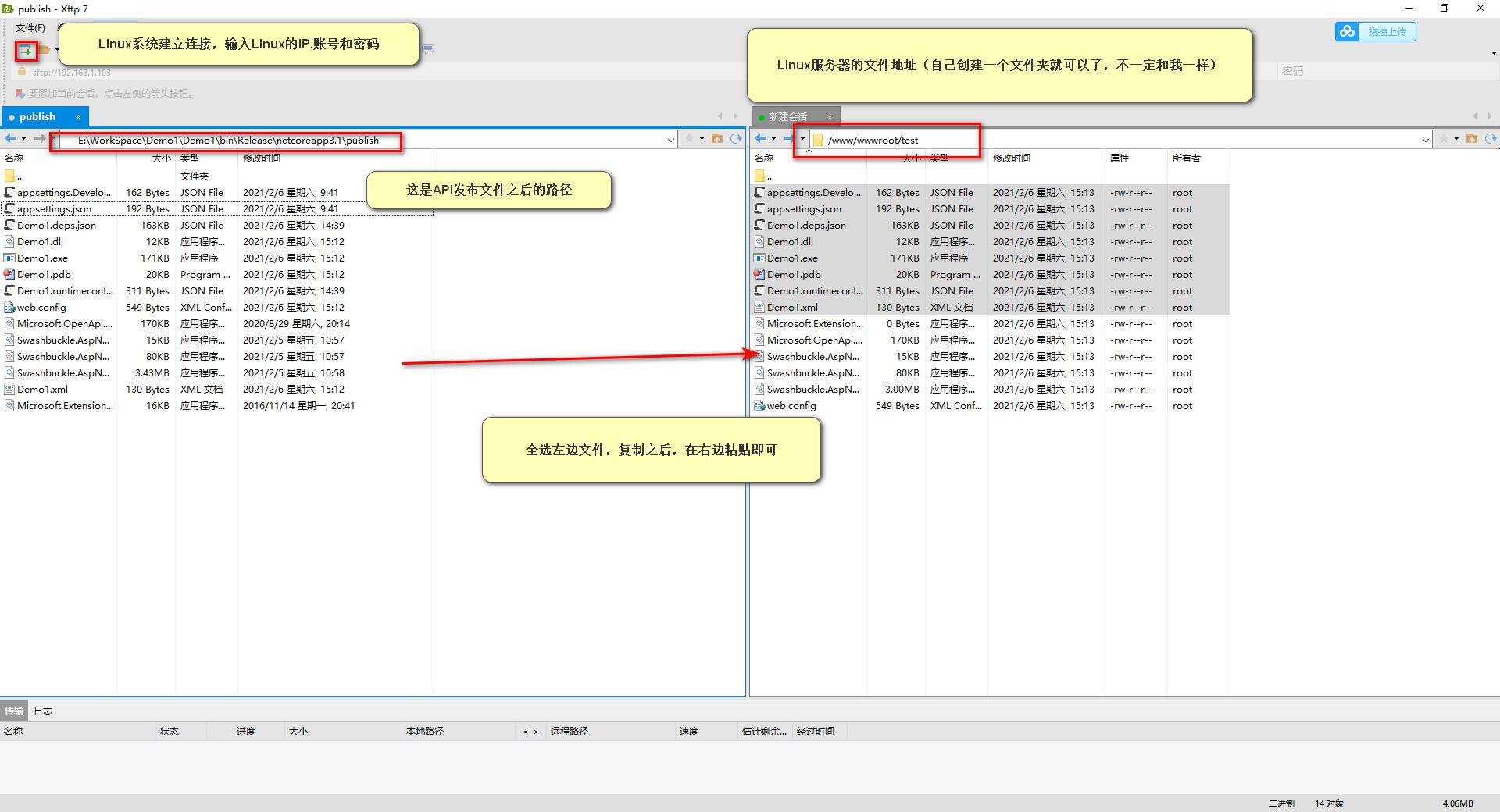This screenshot has width=1500, height=812.
Task: Select web.config in the local pane
Action: pyautogui.click(x=41, y=308)
